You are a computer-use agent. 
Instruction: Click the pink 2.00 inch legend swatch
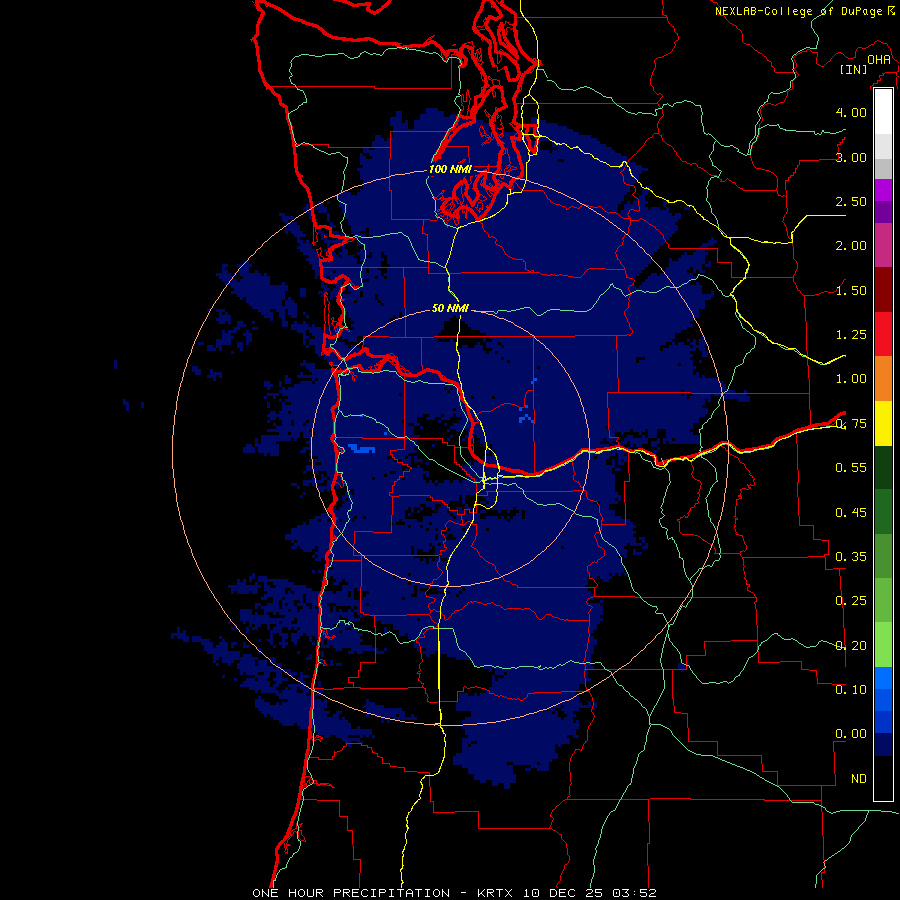point(883,245)
